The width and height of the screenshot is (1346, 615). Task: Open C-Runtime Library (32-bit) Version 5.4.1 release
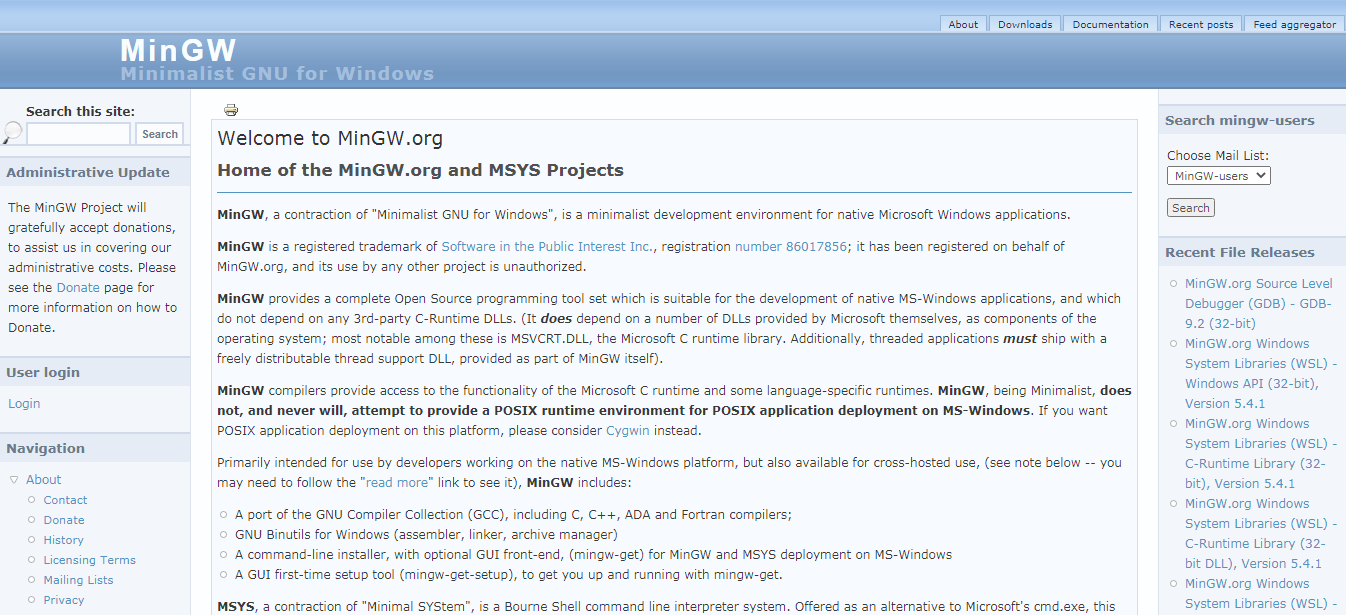click(x=1261, y=454)
